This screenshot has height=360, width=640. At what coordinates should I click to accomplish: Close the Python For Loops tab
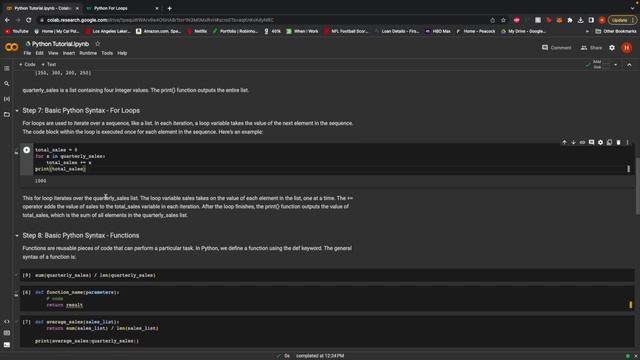click(157, 8)
